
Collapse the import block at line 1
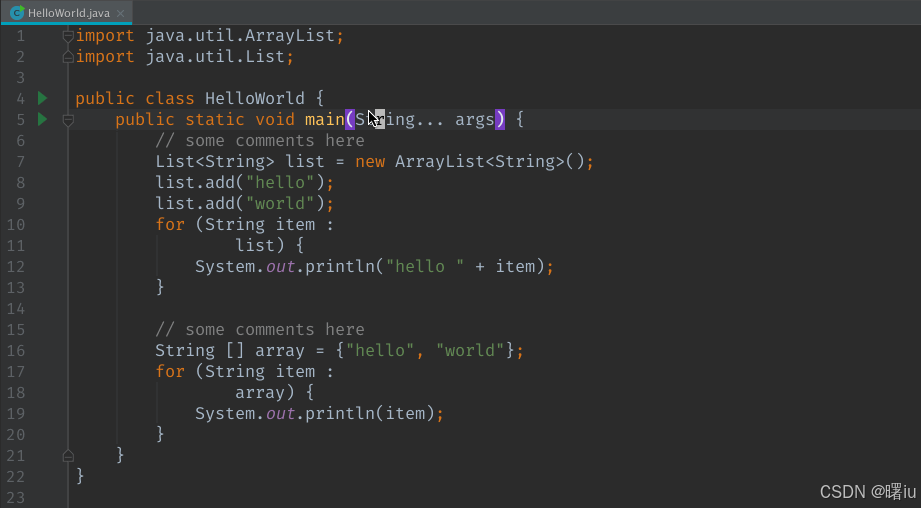click(x=68, y=36)
